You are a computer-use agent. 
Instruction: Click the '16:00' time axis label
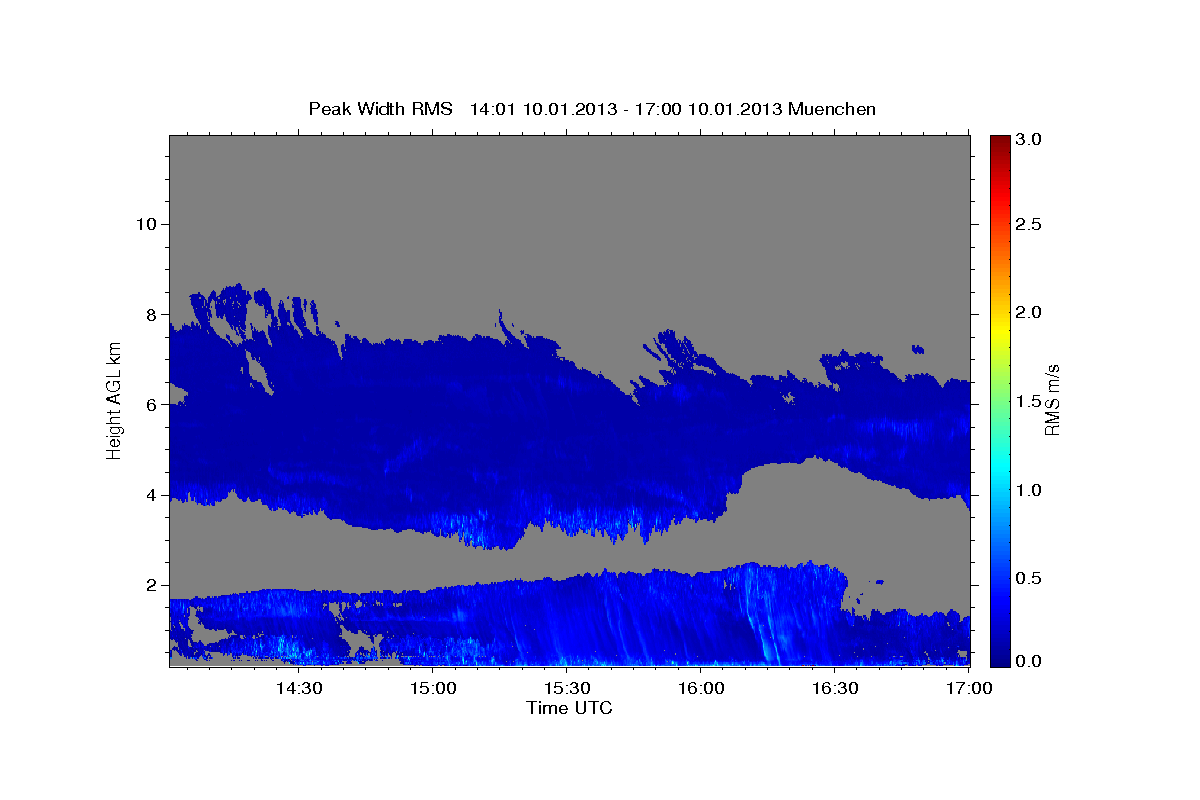tap(701, 688)
